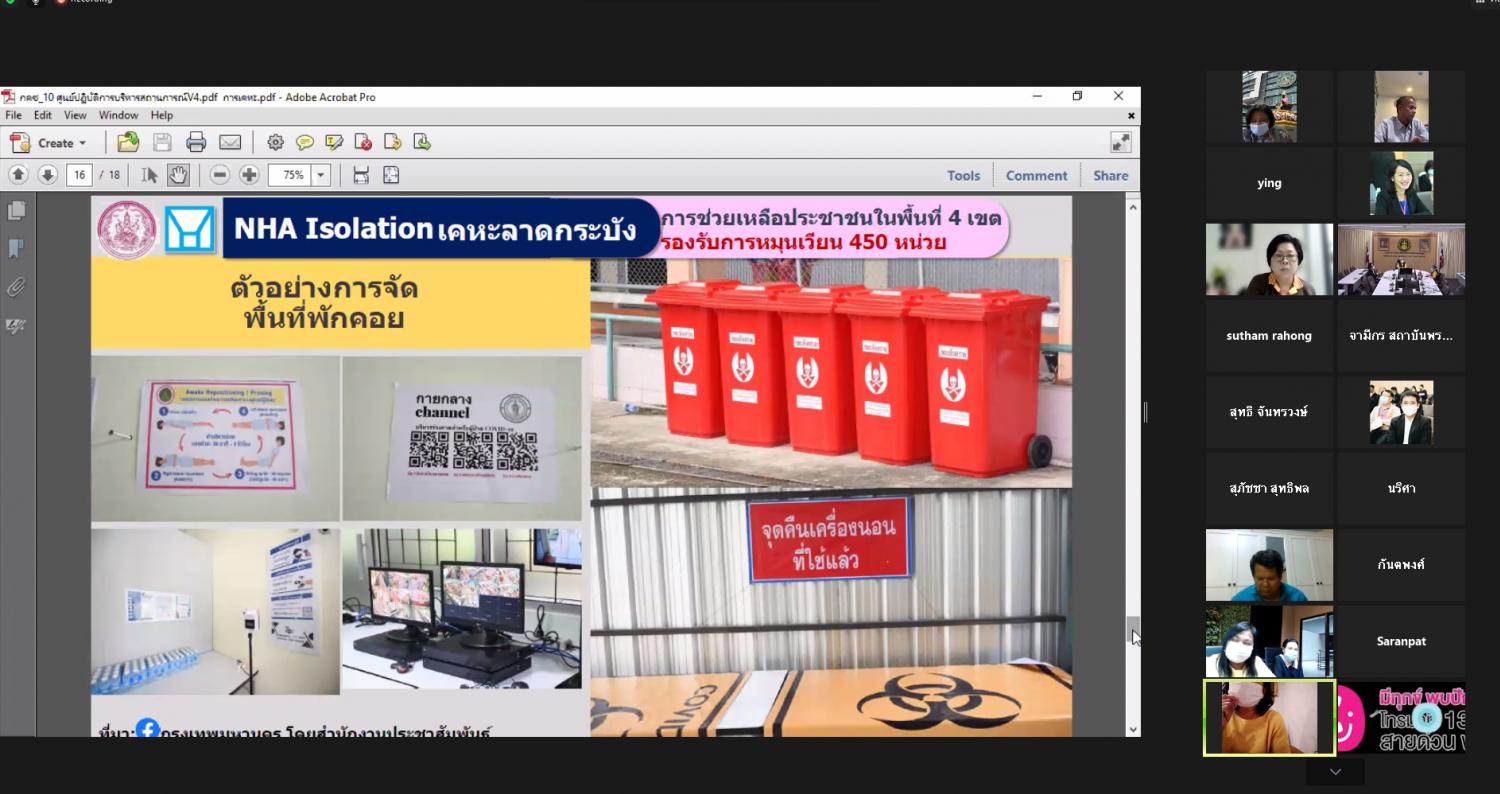Viewport: 1500px width, 794px height.
Task: Click the vertical scrollbar thumb
Action: [x=1133, y=631]
